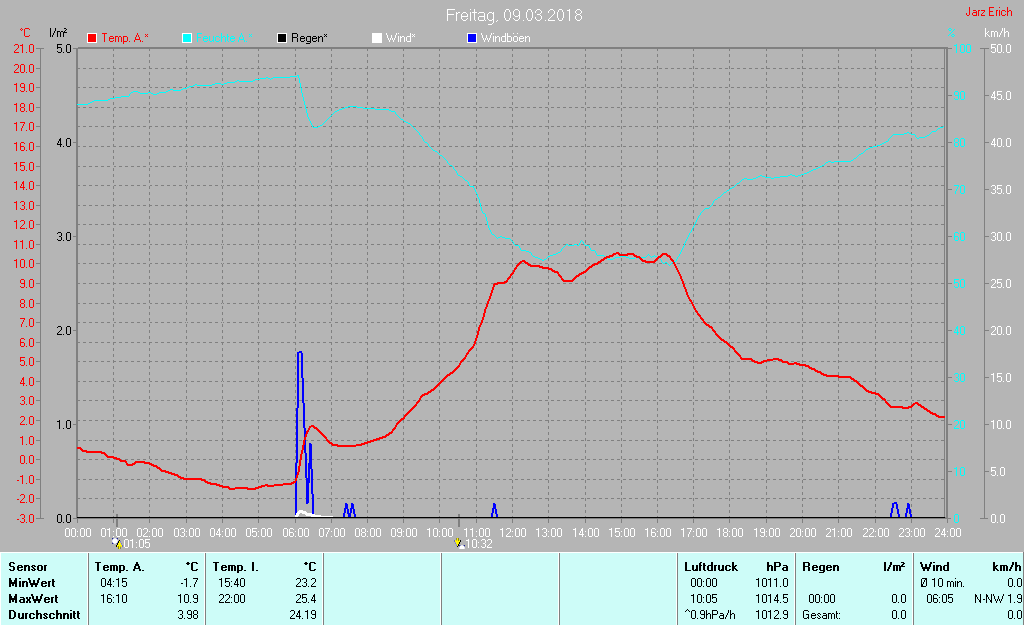The height and width of the screenshot is (625, 1024).
Task: Click the maximum outdoor value '10.9'
Action: [188, 598]
